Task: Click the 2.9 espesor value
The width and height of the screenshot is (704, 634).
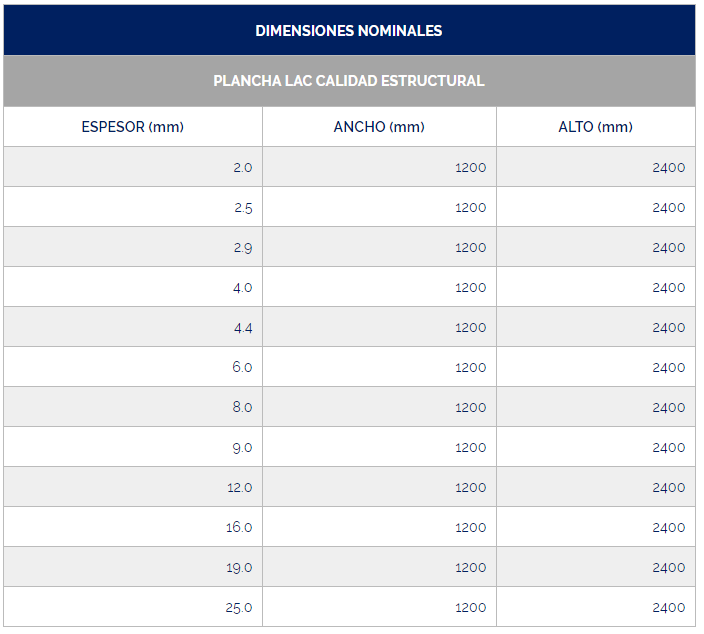Action: [x=242, y=247]
